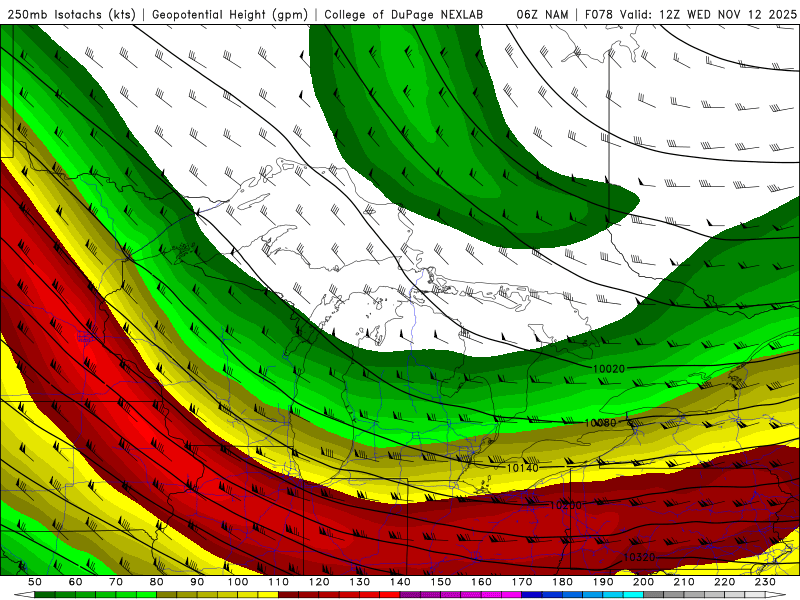Click the 230 value on the color scale
This screenshot has height=600, width=800.
pyautogui.click(x=765, y=582)
